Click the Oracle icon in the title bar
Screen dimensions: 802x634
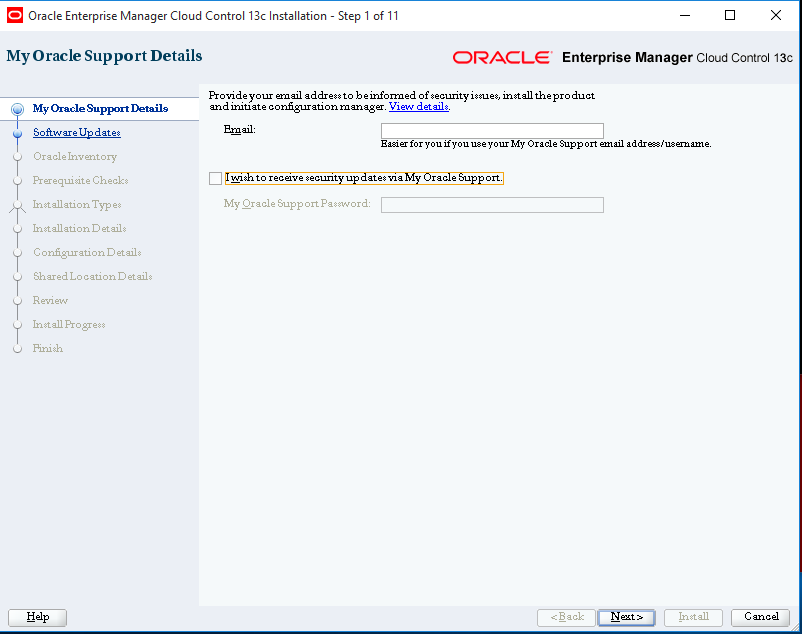click(x=14, y=14)
